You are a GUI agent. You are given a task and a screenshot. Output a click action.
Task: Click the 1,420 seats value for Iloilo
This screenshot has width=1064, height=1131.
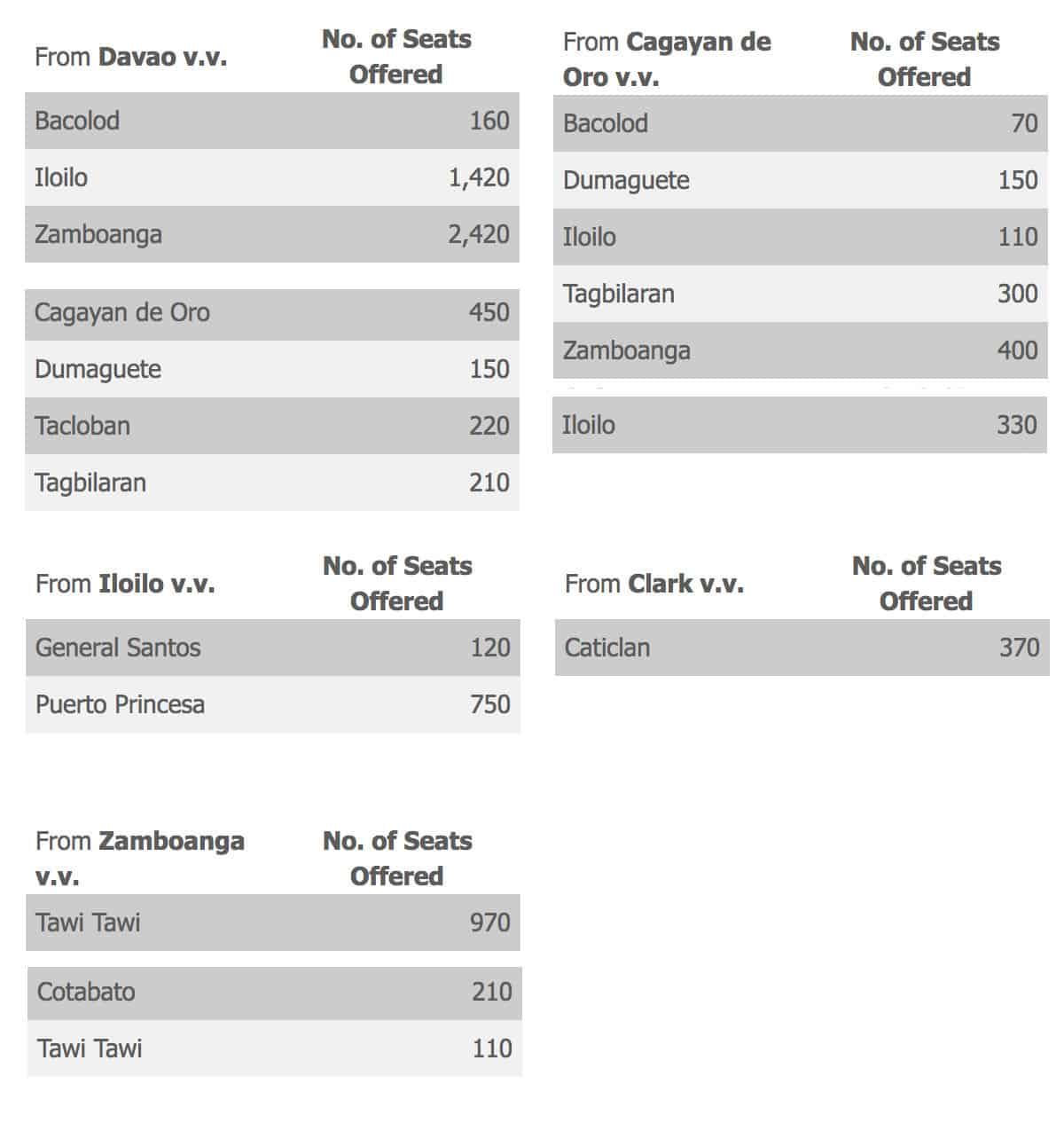tap(479, 177)
